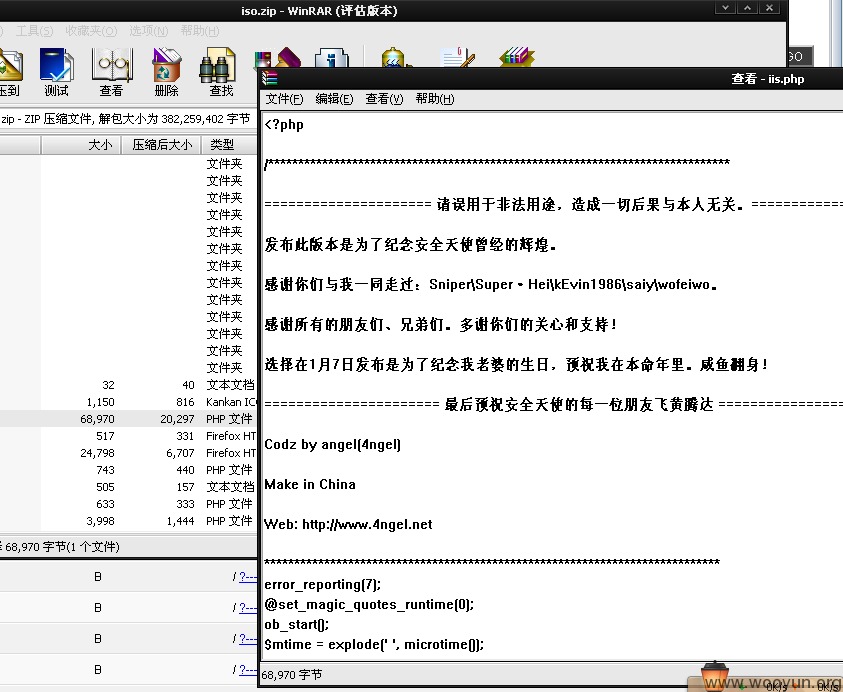Click the line Codz by angel(4ngel)

tap(333, 445)
